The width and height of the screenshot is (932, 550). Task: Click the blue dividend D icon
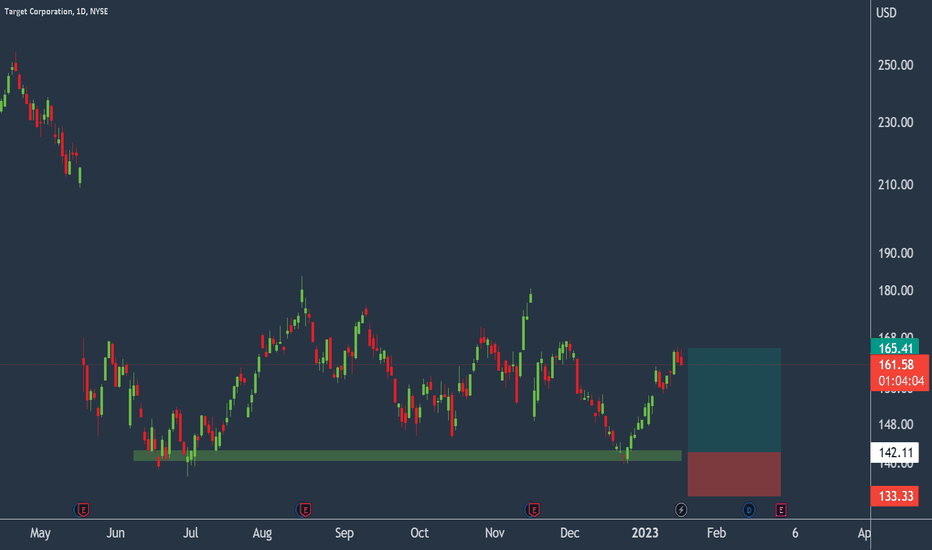coord(749,510)
